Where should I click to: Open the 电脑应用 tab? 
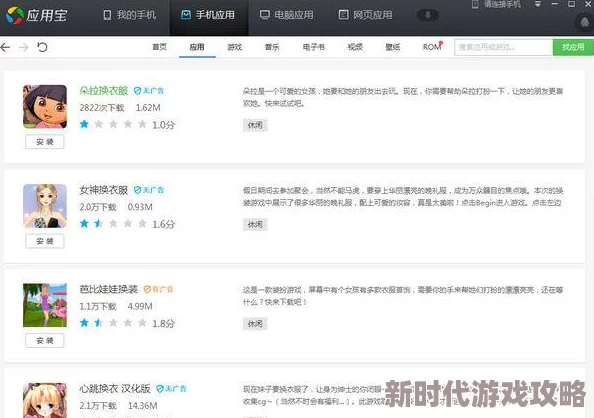coord(286,15)
